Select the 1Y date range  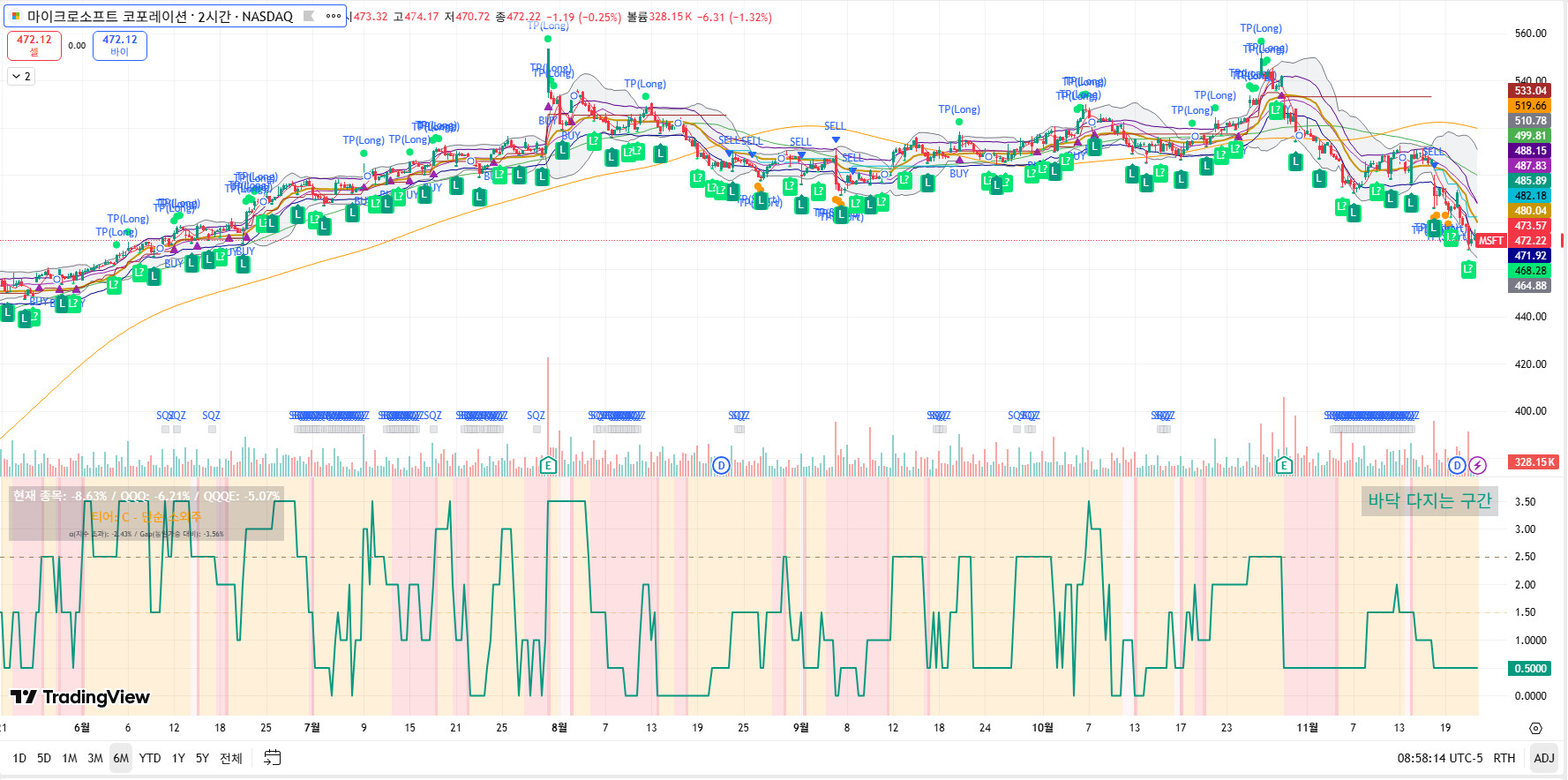coord(178,758)
